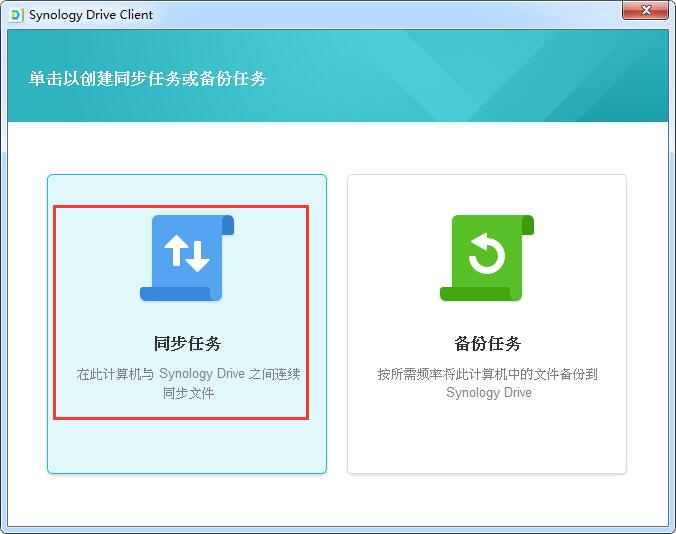Click heading '单击以创建同步任务或备份任务'
This screenshot has width=676, height=534.
(147, 78)
